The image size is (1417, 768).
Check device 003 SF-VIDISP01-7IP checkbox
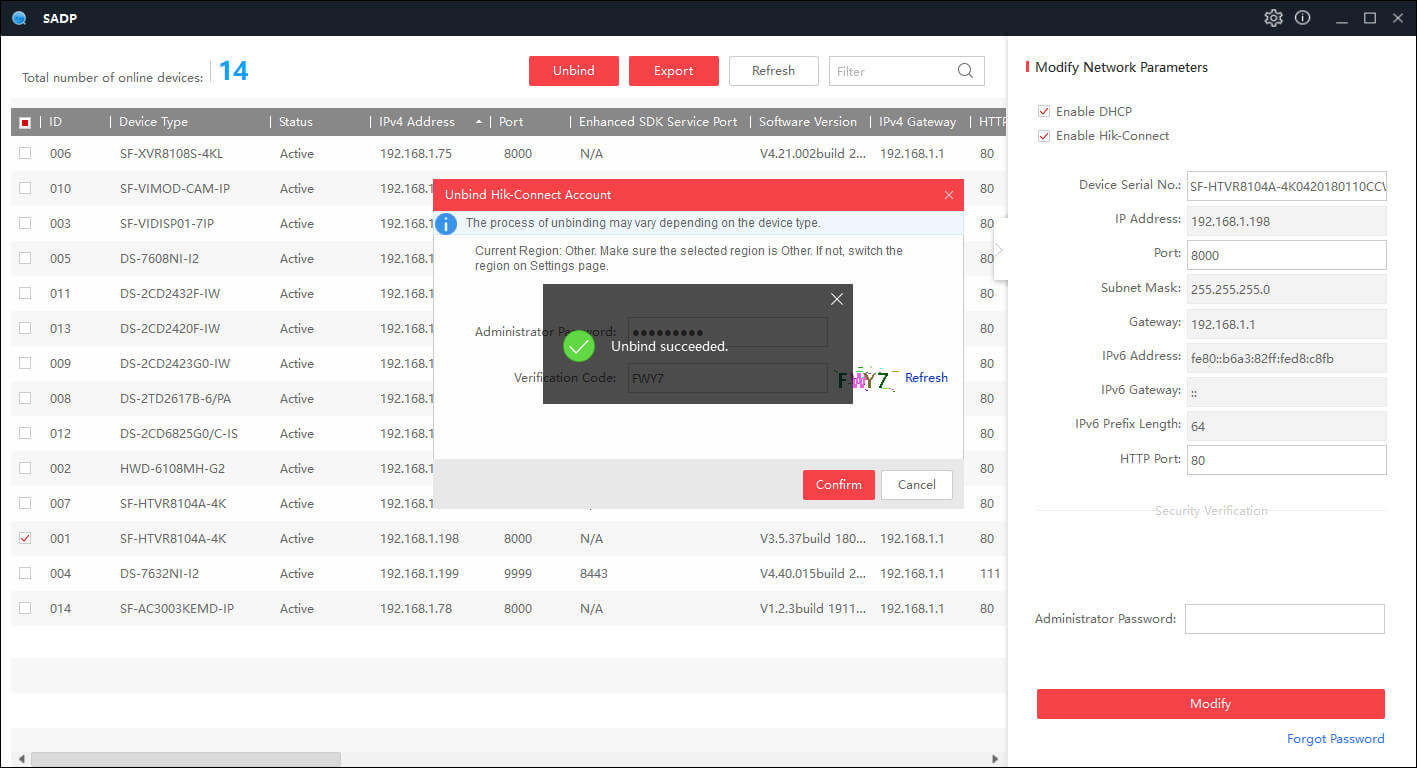[25, 223]
